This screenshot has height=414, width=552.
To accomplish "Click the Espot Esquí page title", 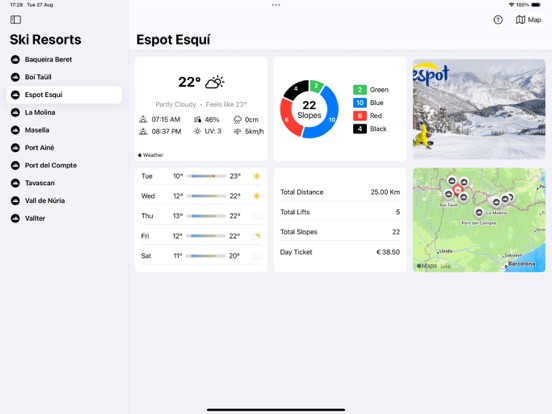I will (x=173, y=40).
